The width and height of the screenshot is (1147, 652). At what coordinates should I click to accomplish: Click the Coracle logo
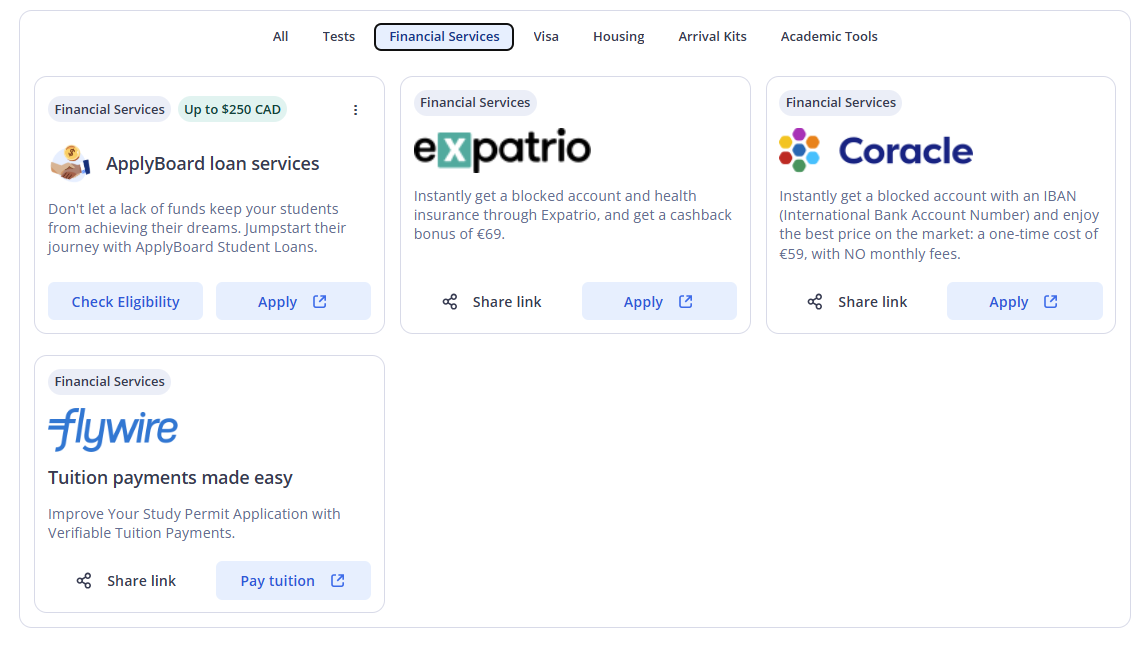(876, 150)
